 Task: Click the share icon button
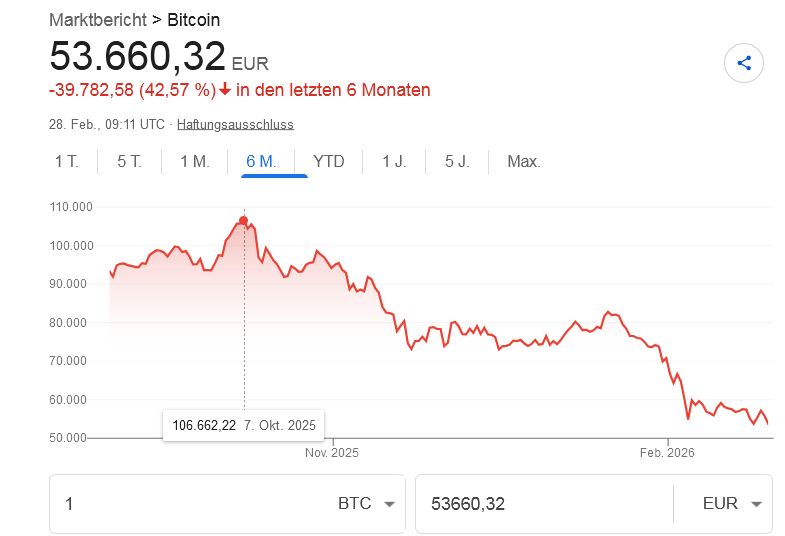click(743, 64)
